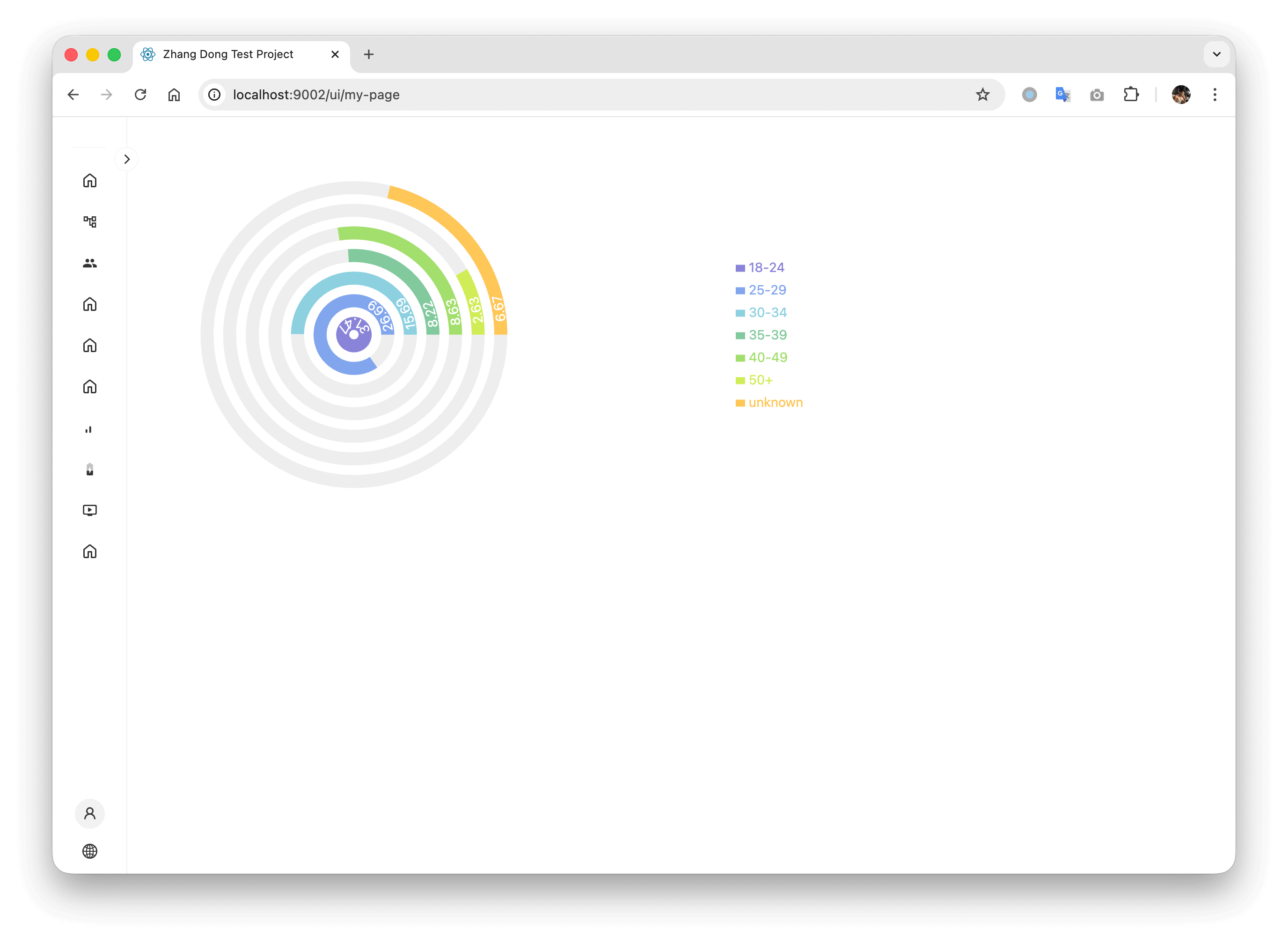Open the Google Translate extension
This screenshot has height=943, width=1288.
[1063, 95]
